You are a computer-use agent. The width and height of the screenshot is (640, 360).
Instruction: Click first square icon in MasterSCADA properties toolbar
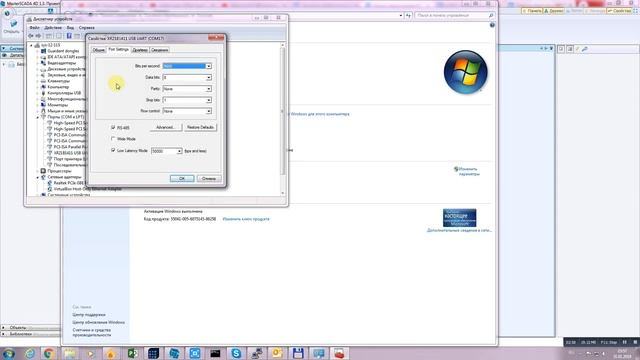pos(562,49)
